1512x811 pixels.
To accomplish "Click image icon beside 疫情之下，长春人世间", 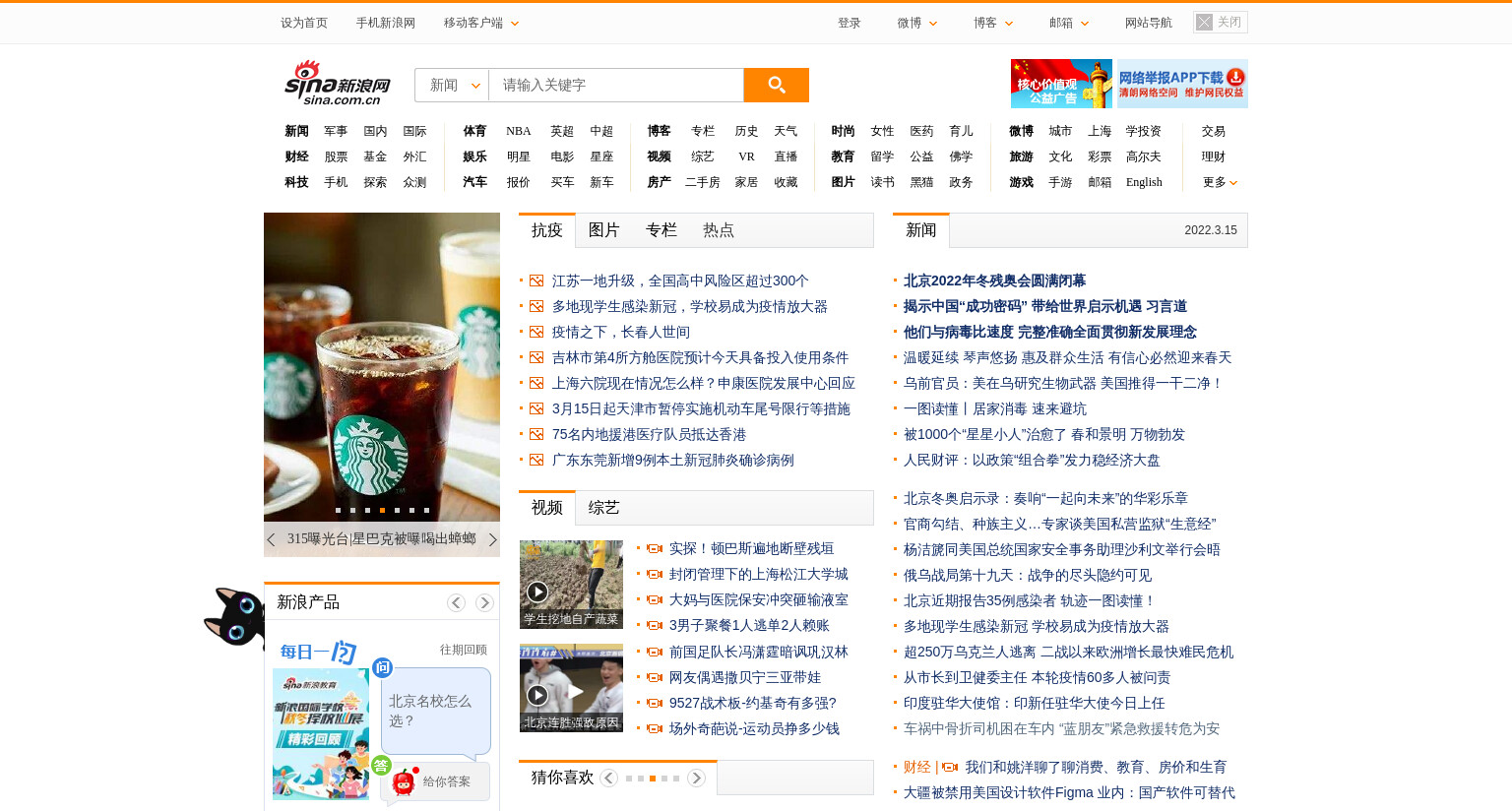I will click(536, 332).
